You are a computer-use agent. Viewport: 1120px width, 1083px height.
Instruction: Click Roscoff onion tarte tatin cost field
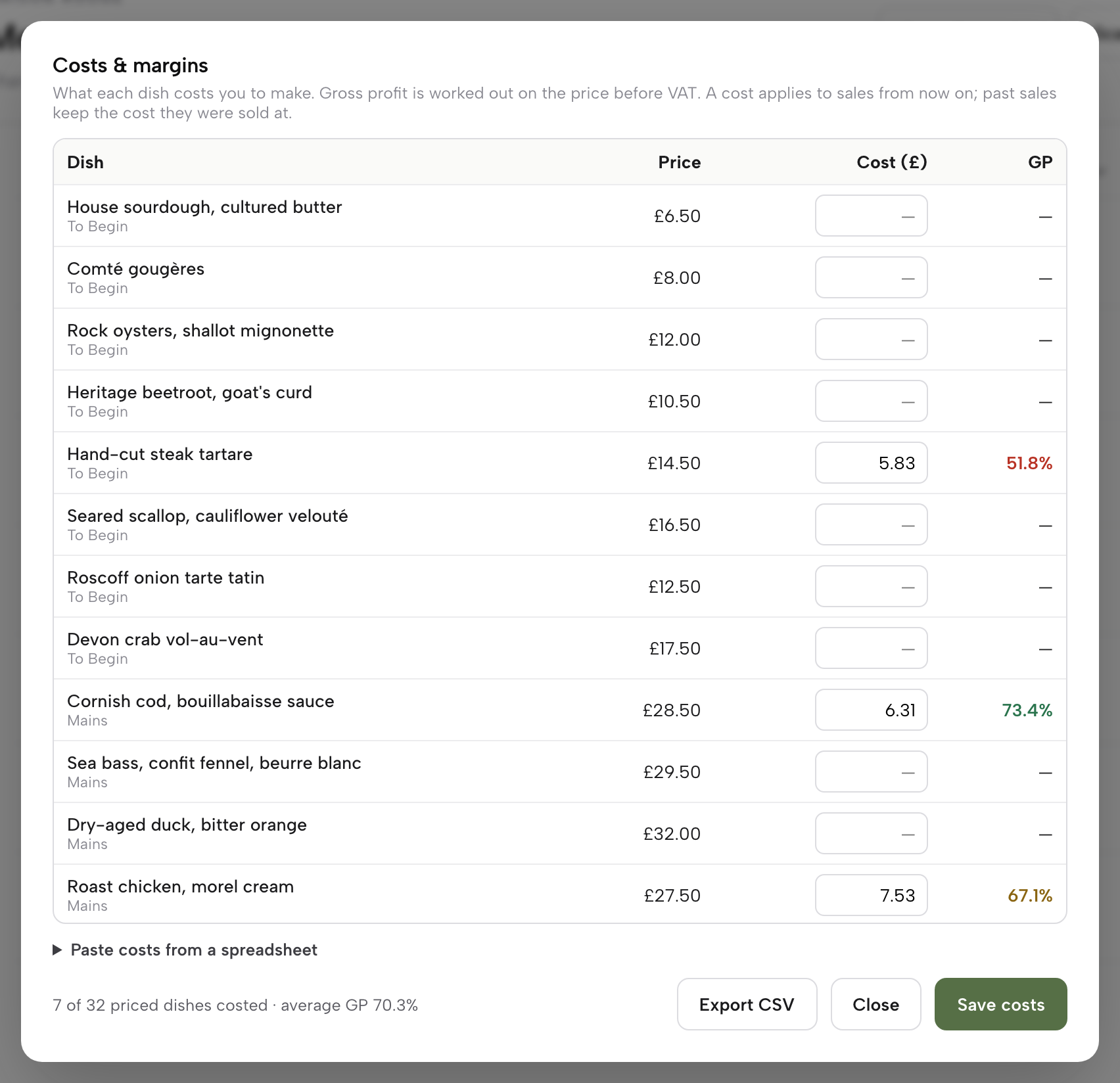coord(871,586)
